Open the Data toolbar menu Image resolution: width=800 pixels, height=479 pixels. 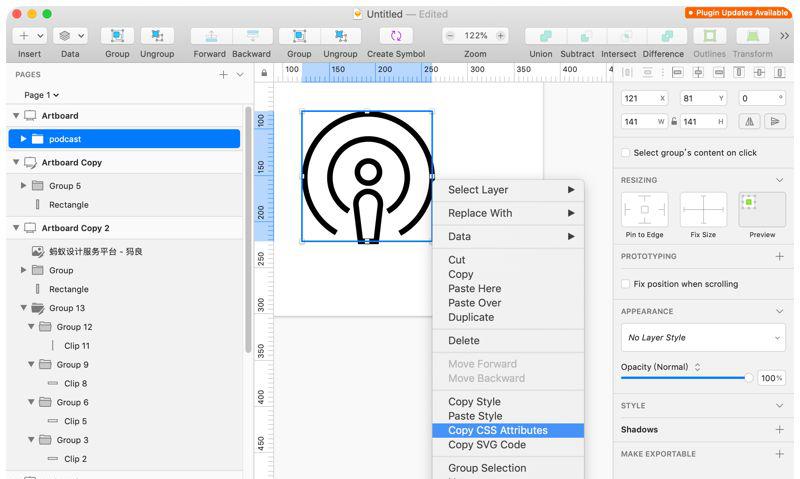[70, 36]
